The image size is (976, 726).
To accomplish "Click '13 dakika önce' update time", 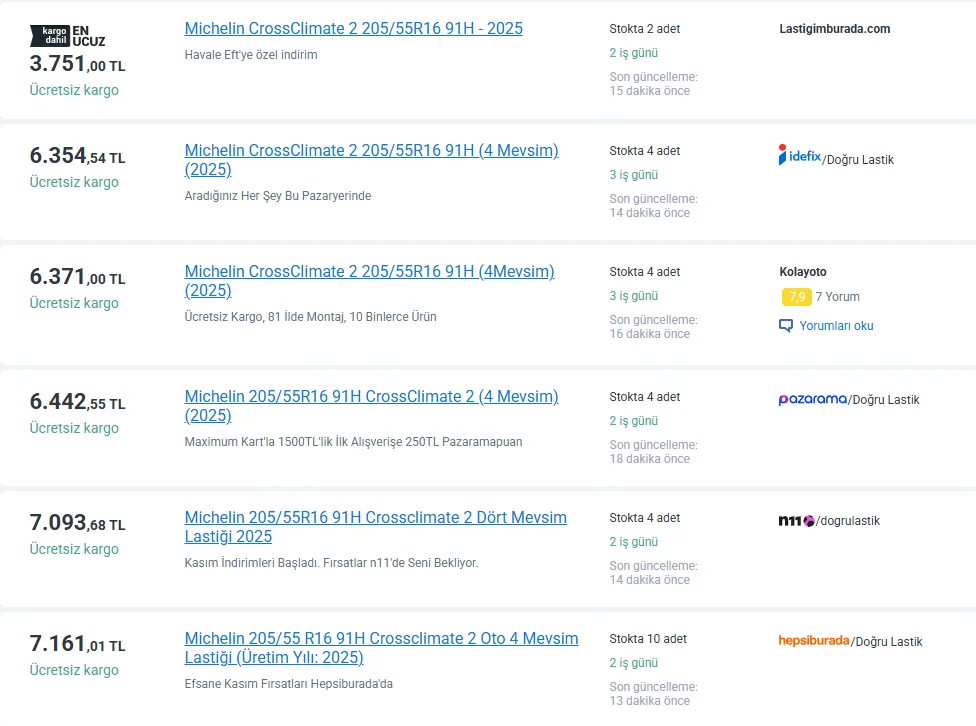I will coord(649,701).
